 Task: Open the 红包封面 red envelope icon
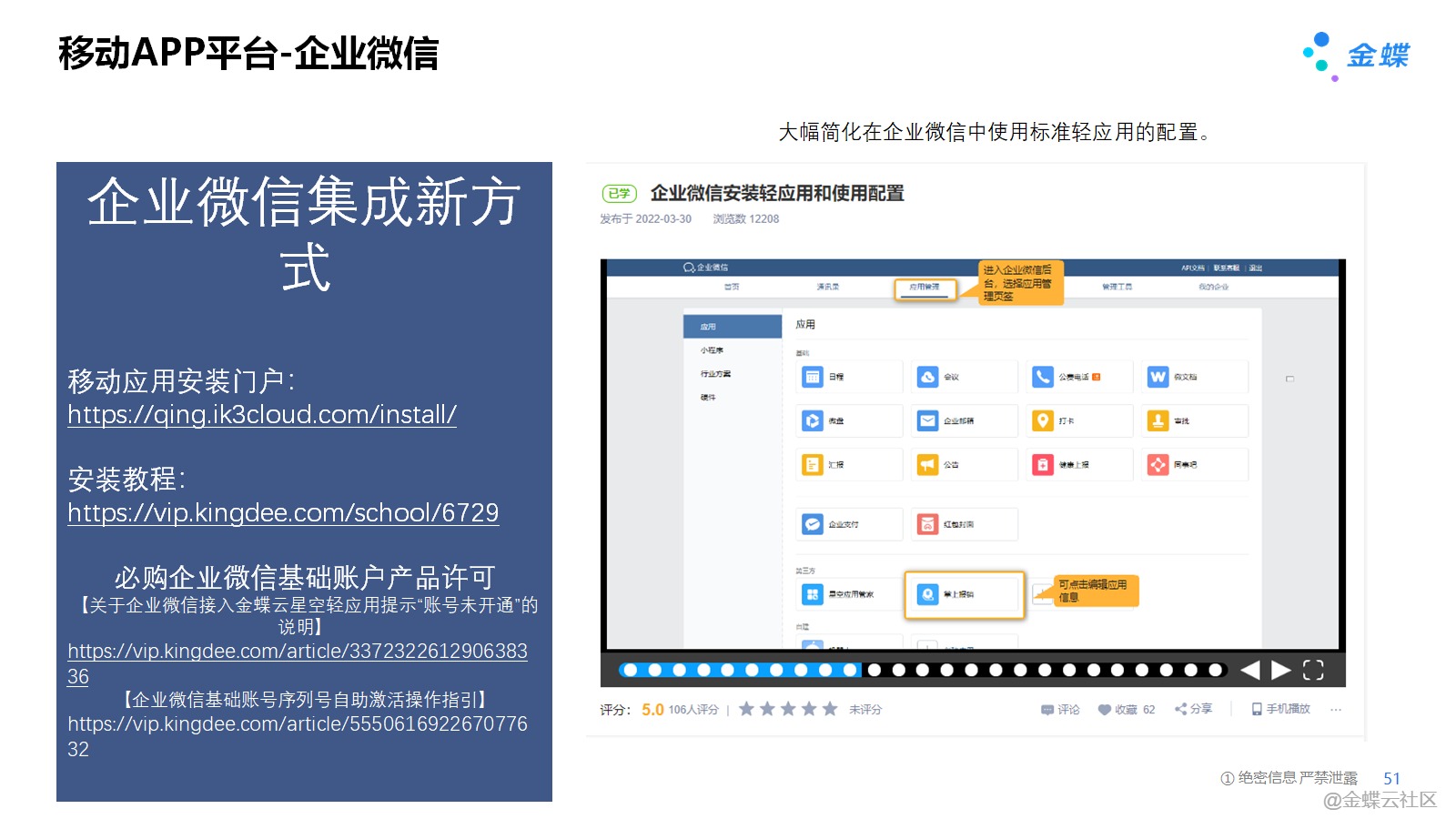pyautogui.click(x=927, y=524)
